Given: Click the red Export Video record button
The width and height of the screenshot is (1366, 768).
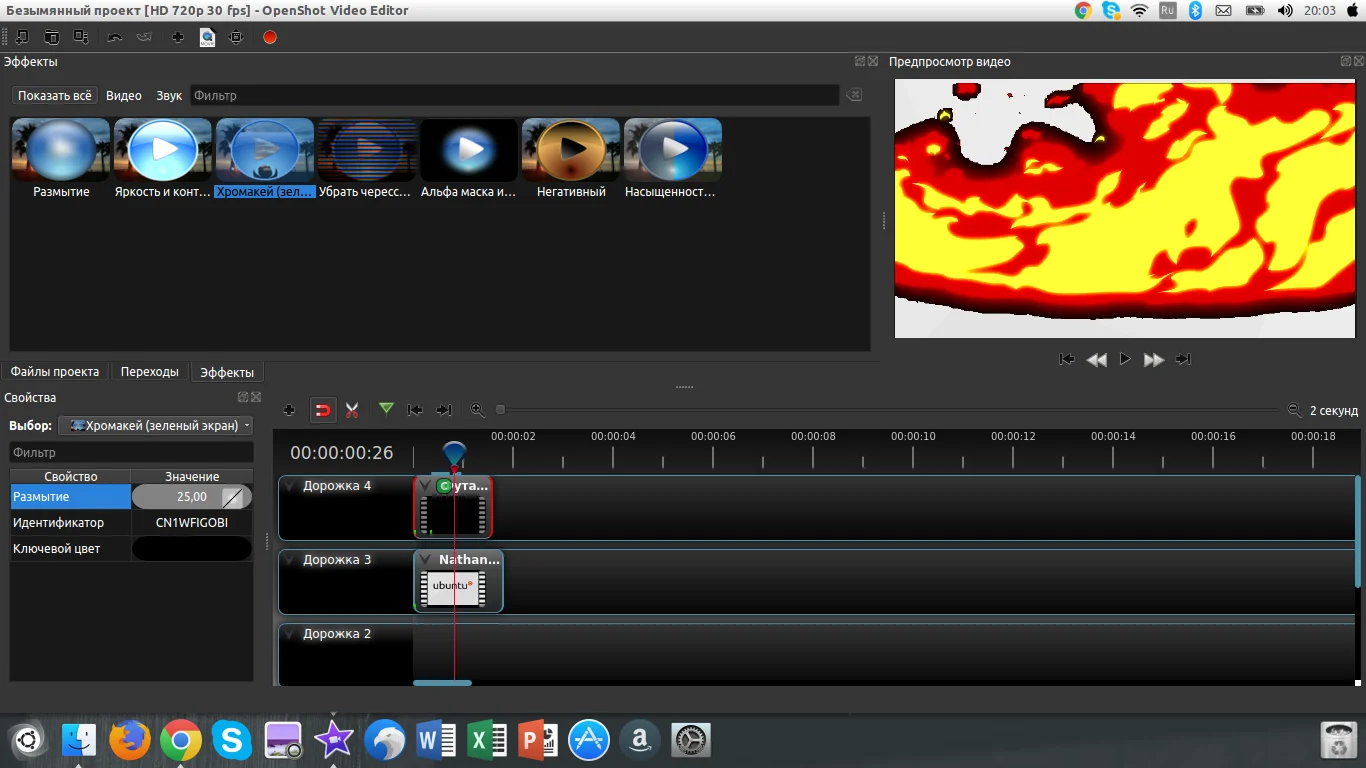Looking at the screenshot, I should pos(269,37).
